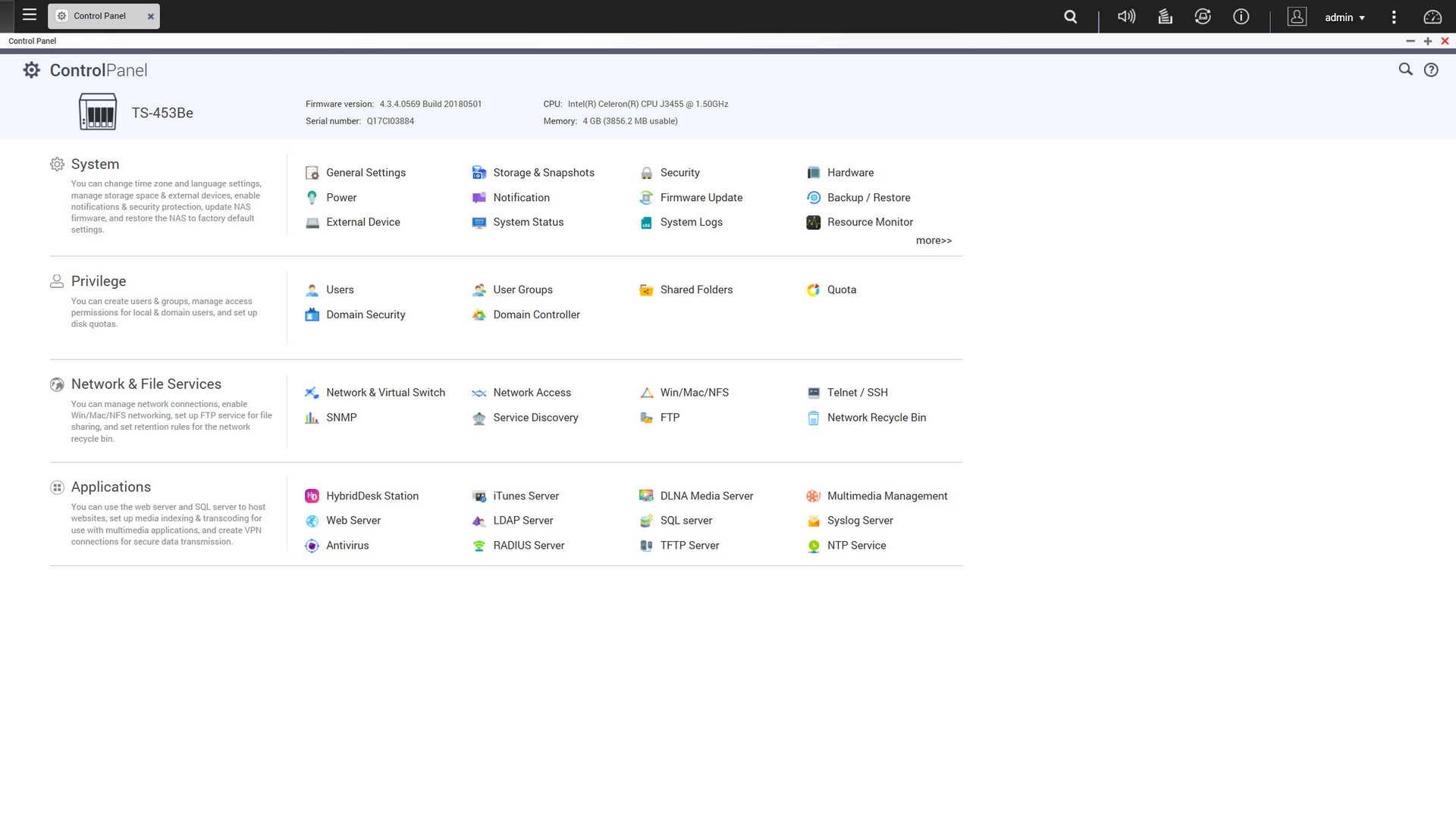The image size is (1456, 814).
Task: Expand the admin user dropdown
Action: tap(1345, 17)
